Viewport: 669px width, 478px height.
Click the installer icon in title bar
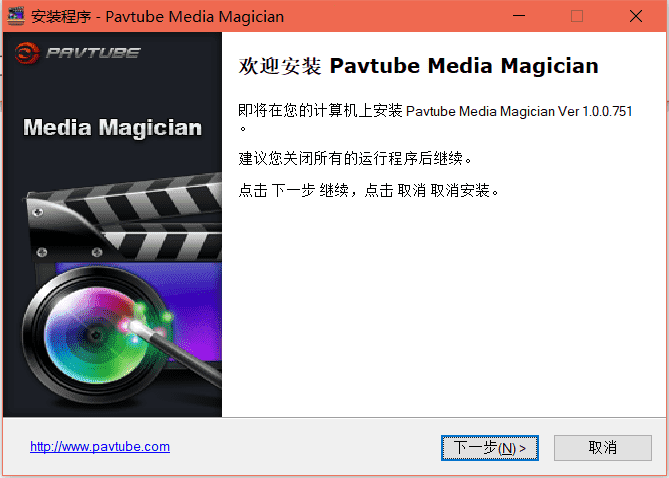[x=16, y=16]
